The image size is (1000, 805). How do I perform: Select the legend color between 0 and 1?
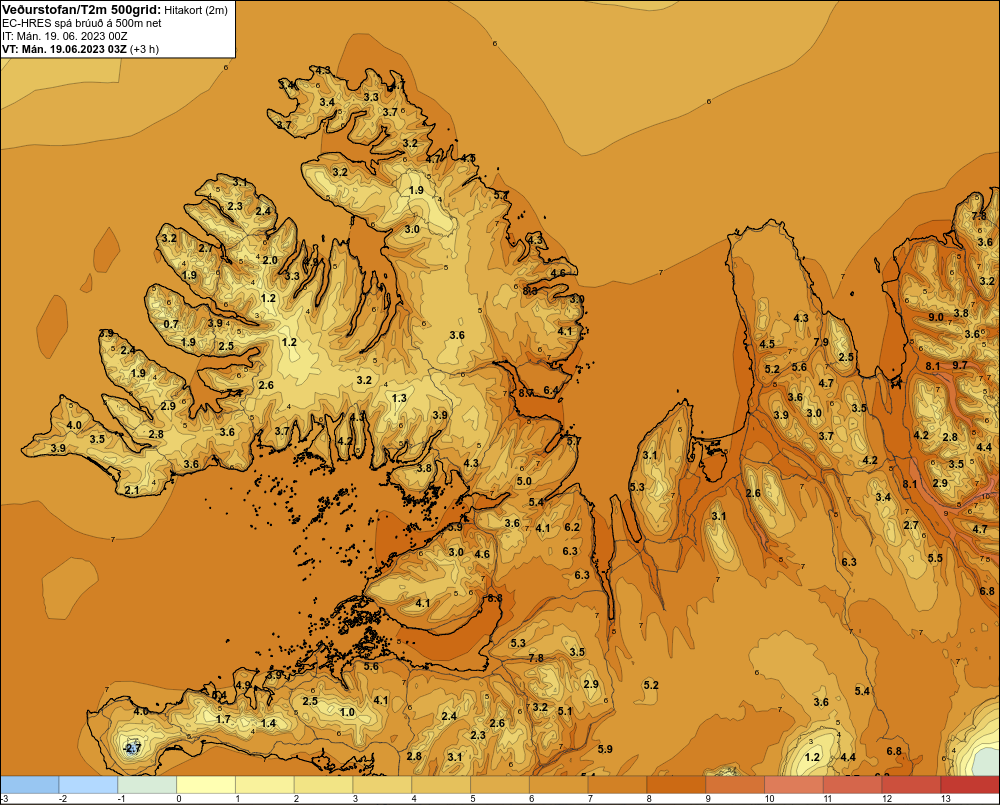206,784
